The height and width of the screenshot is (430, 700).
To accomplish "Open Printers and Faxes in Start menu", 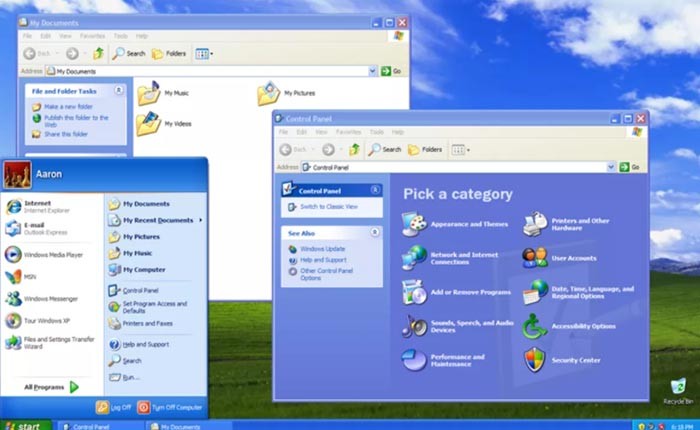I will click(x=141, y=323).
